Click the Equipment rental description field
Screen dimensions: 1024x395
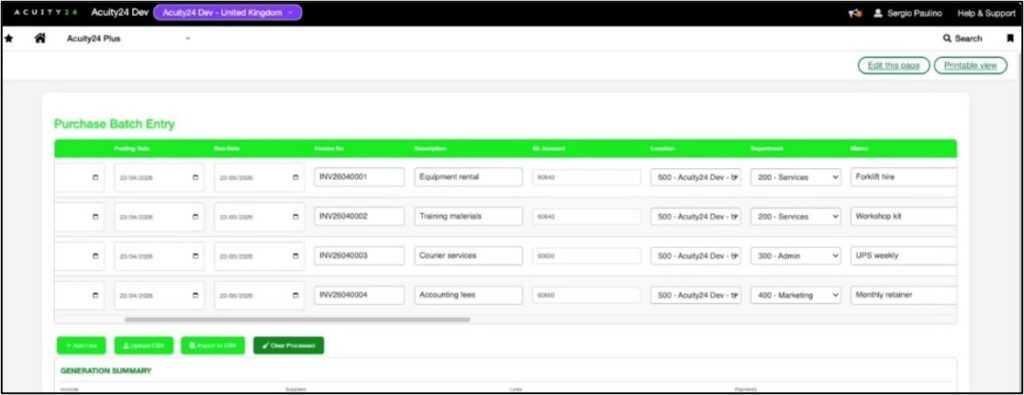468,177
